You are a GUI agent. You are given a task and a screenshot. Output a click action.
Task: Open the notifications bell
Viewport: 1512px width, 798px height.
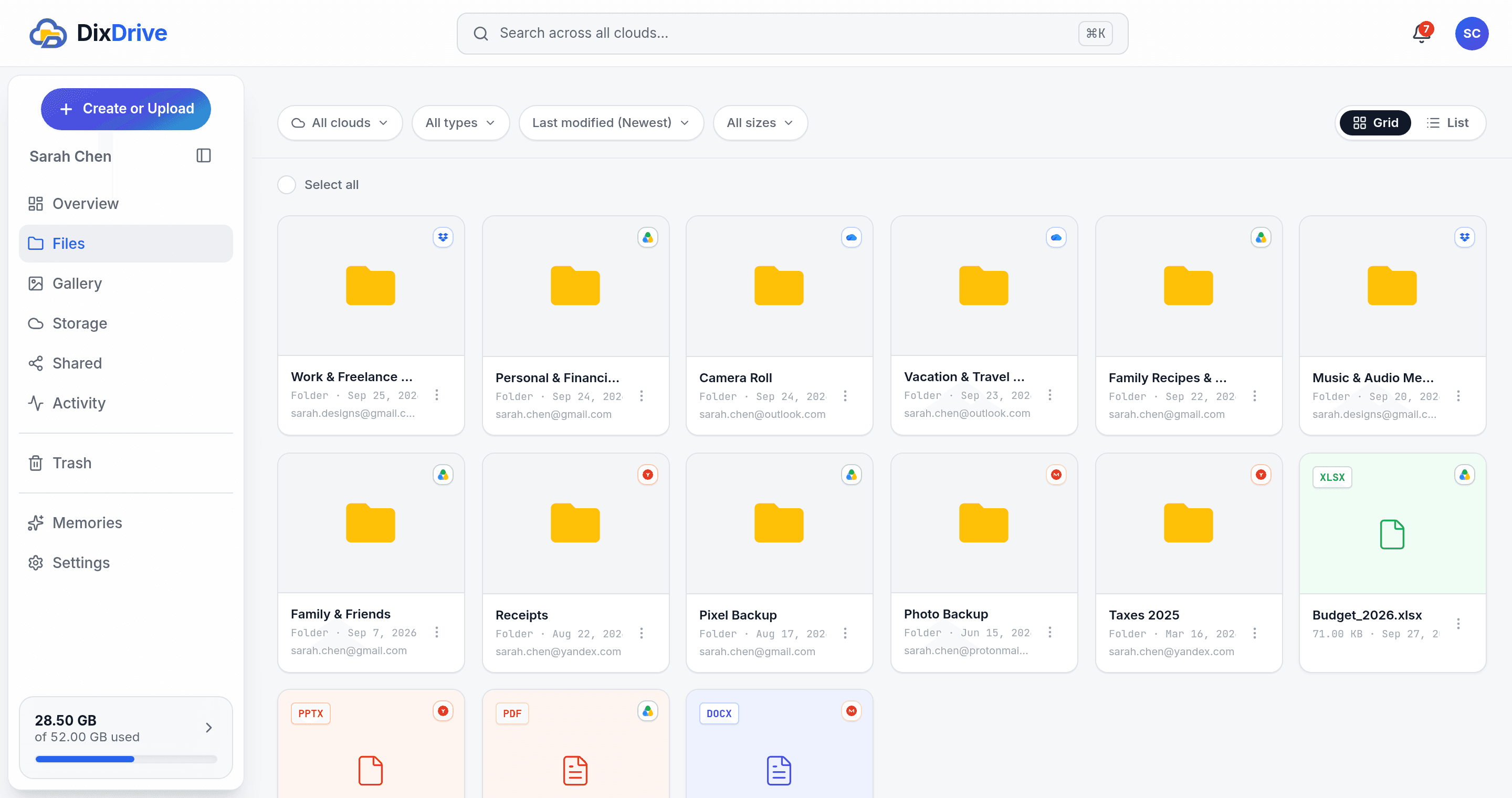pos(1422,34)
